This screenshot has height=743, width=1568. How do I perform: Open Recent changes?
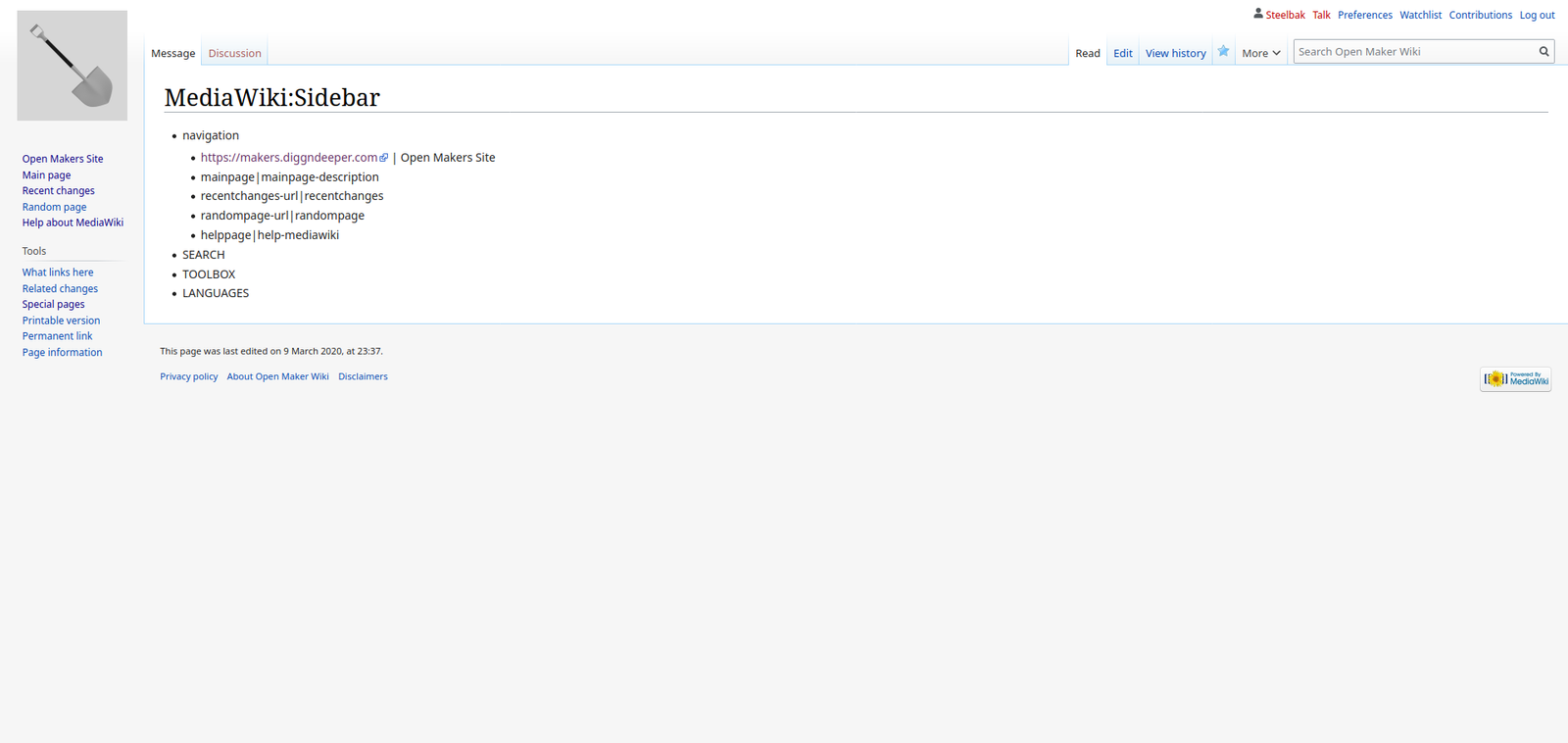tap(59, 191)
